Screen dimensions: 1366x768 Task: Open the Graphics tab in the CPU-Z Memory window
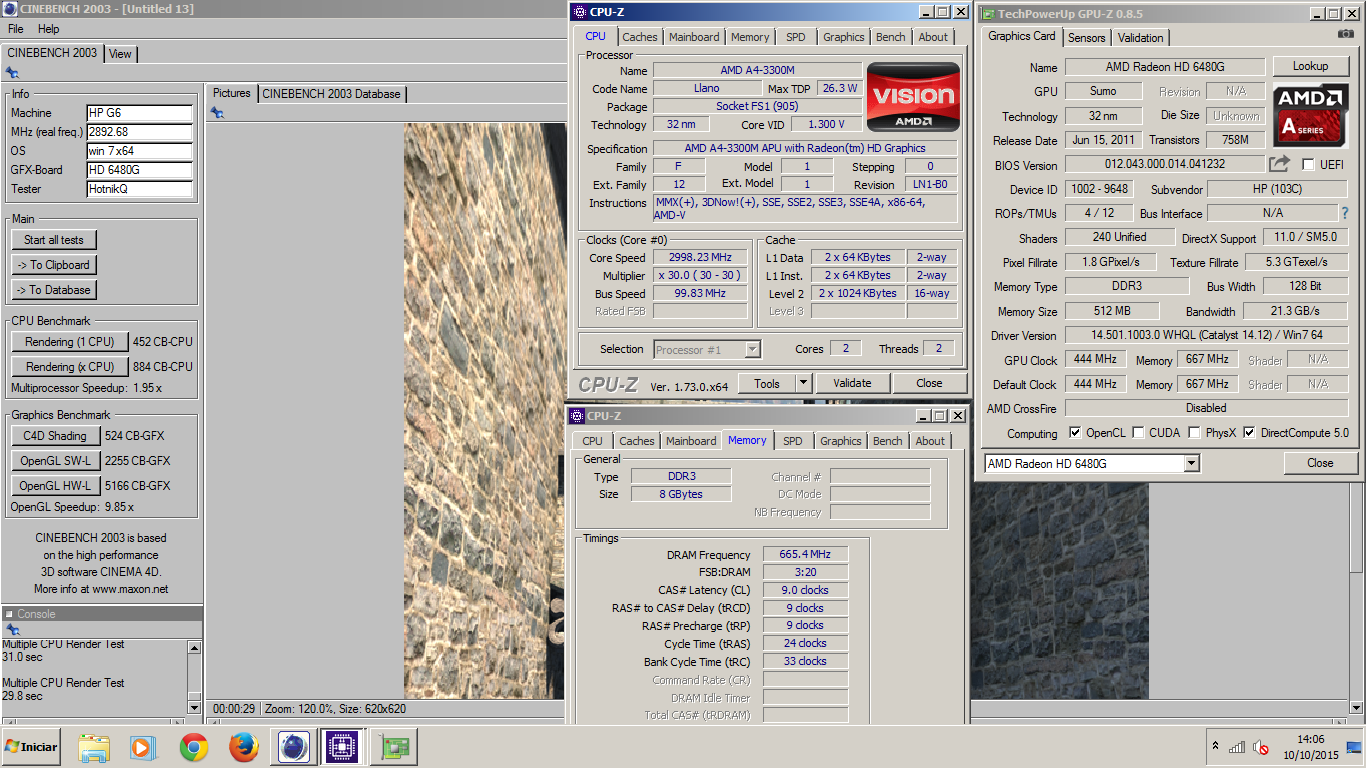click(841, 441)
